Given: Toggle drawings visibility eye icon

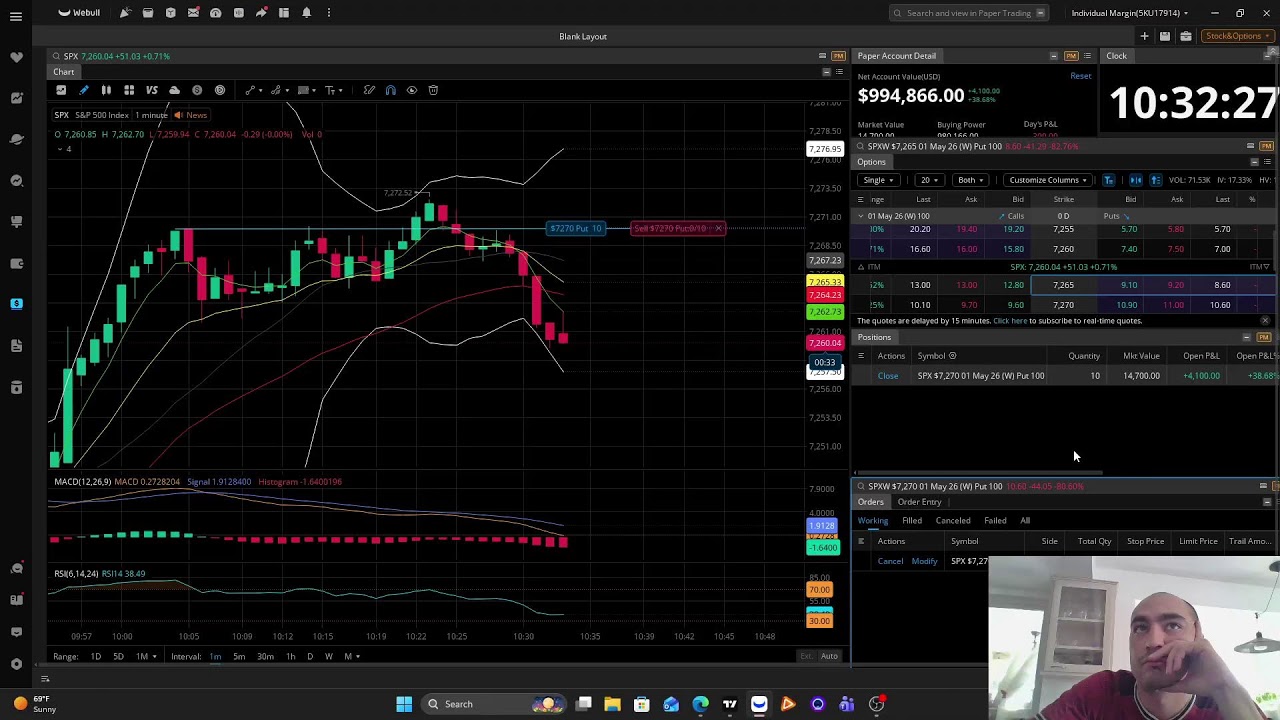Looking at the screenshot, I should point(411,90).
